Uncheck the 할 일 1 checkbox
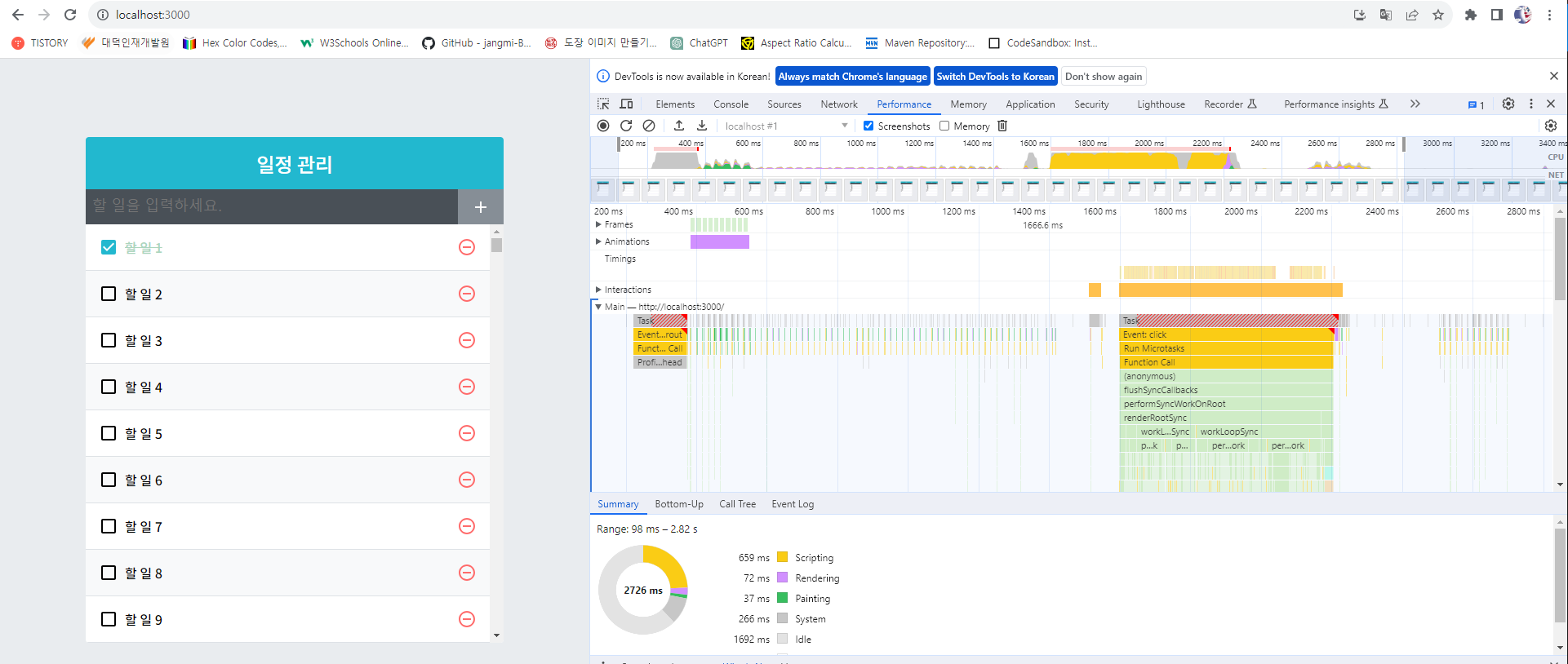 (109, 247)
